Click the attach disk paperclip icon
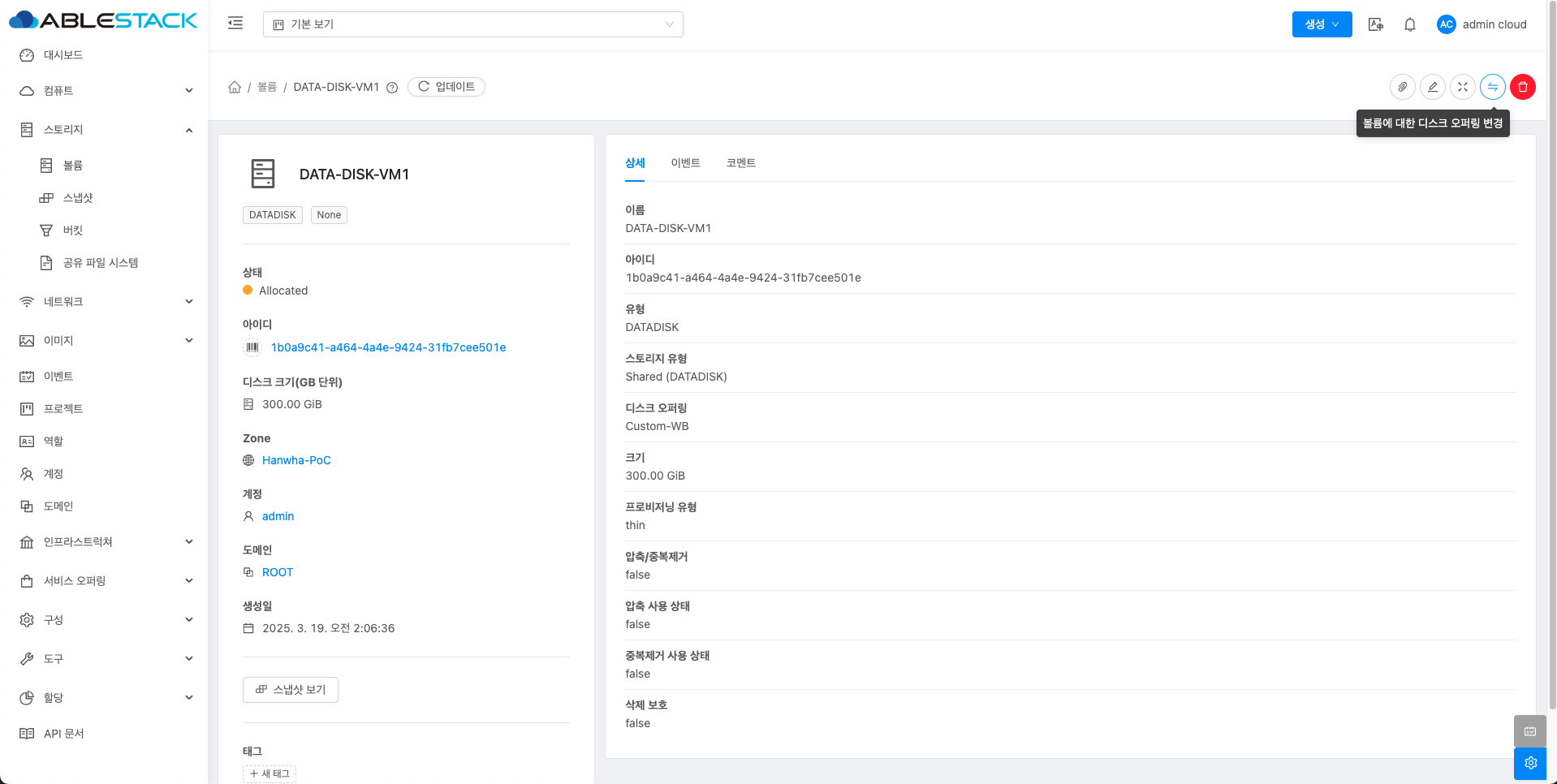Image resolution: width=1557 pixels, height=784 pixels. point(1402,87)
